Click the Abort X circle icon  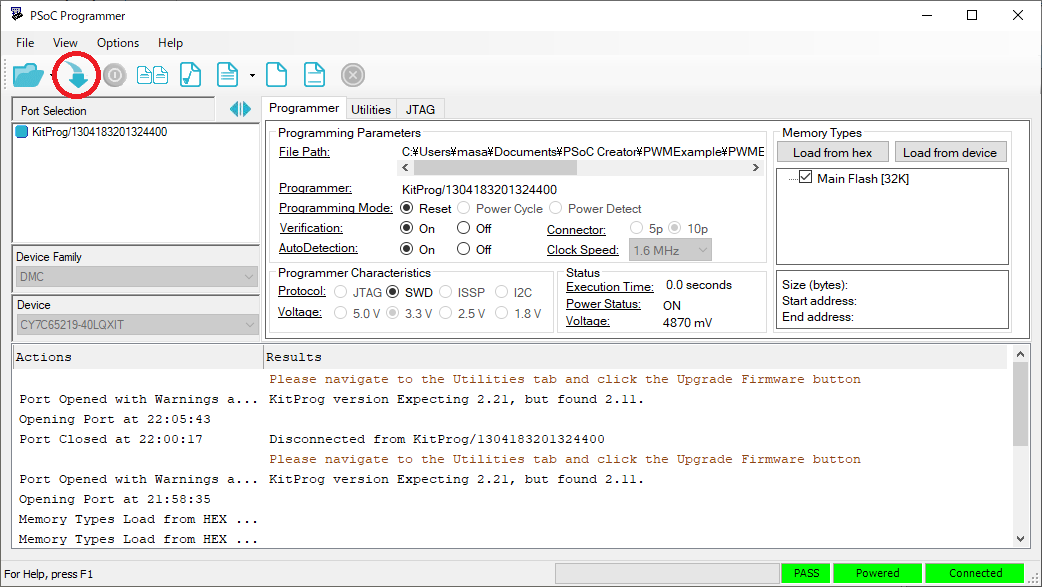pyautogui.click(x=353, y=75)
